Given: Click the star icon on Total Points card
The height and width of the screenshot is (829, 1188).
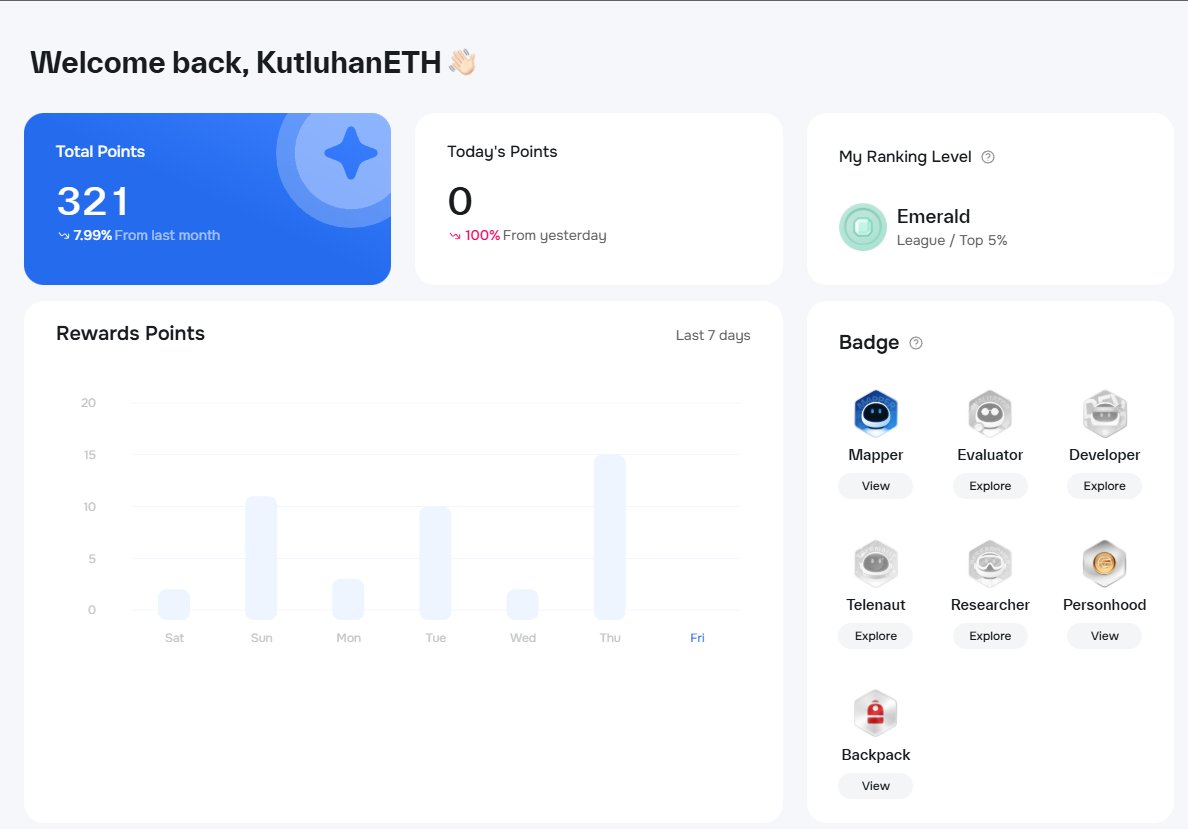Looking at the screenshot, I should (x=351, y=153).
